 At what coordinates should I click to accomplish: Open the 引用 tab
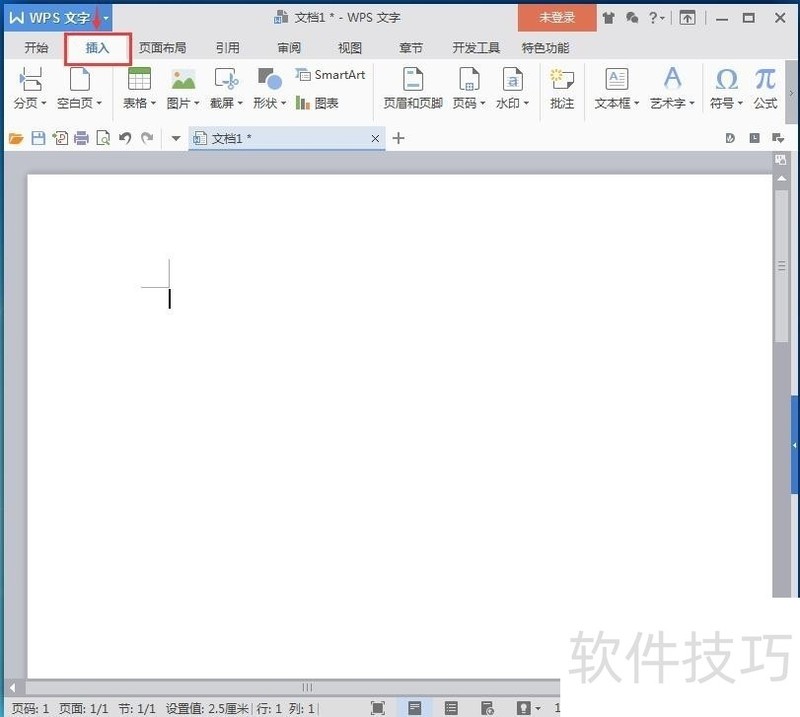click(x=228, y=48)
